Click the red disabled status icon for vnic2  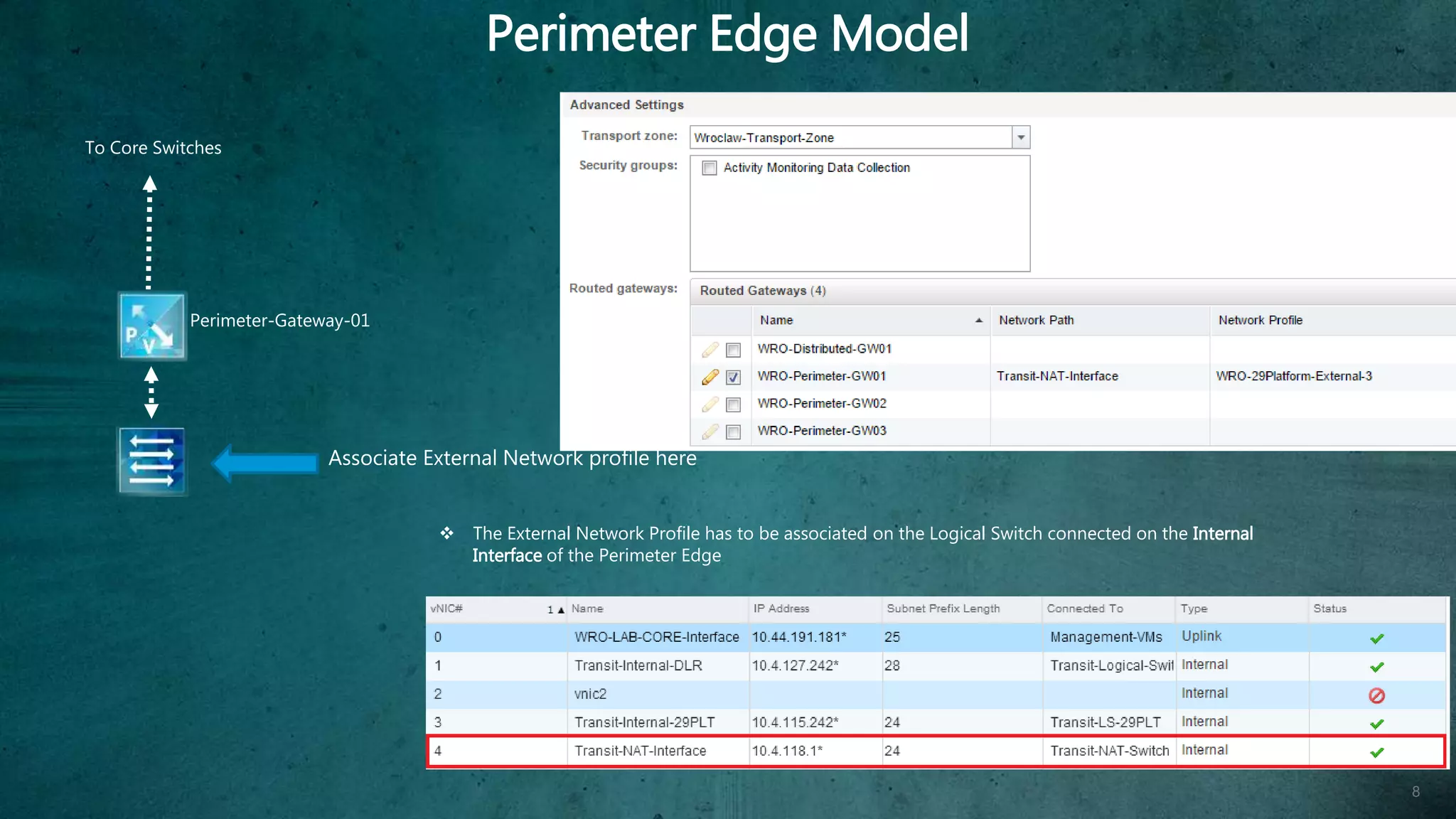(x=1376, y=695)
